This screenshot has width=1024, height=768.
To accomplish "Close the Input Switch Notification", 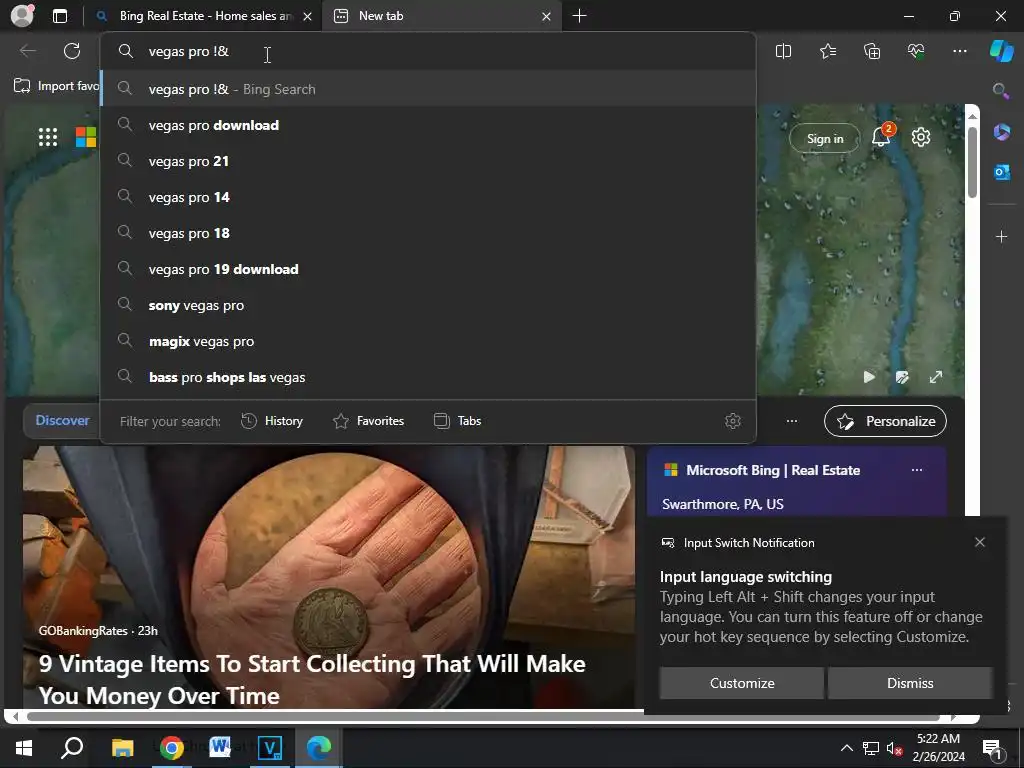I will [980, 542].
